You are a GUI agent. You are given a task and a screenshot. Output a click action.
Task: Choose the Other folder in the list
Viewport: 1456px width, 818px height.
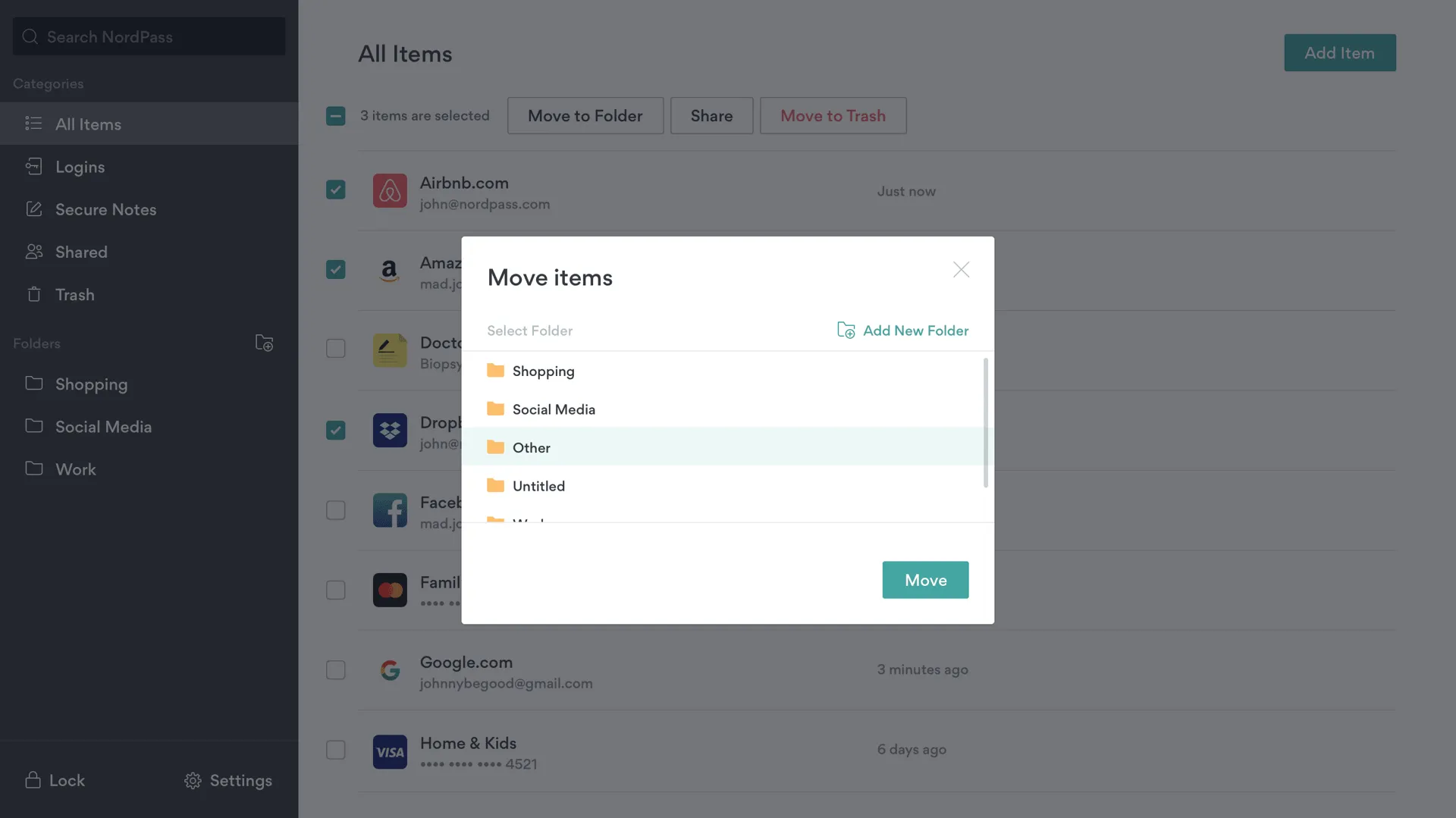531,447
